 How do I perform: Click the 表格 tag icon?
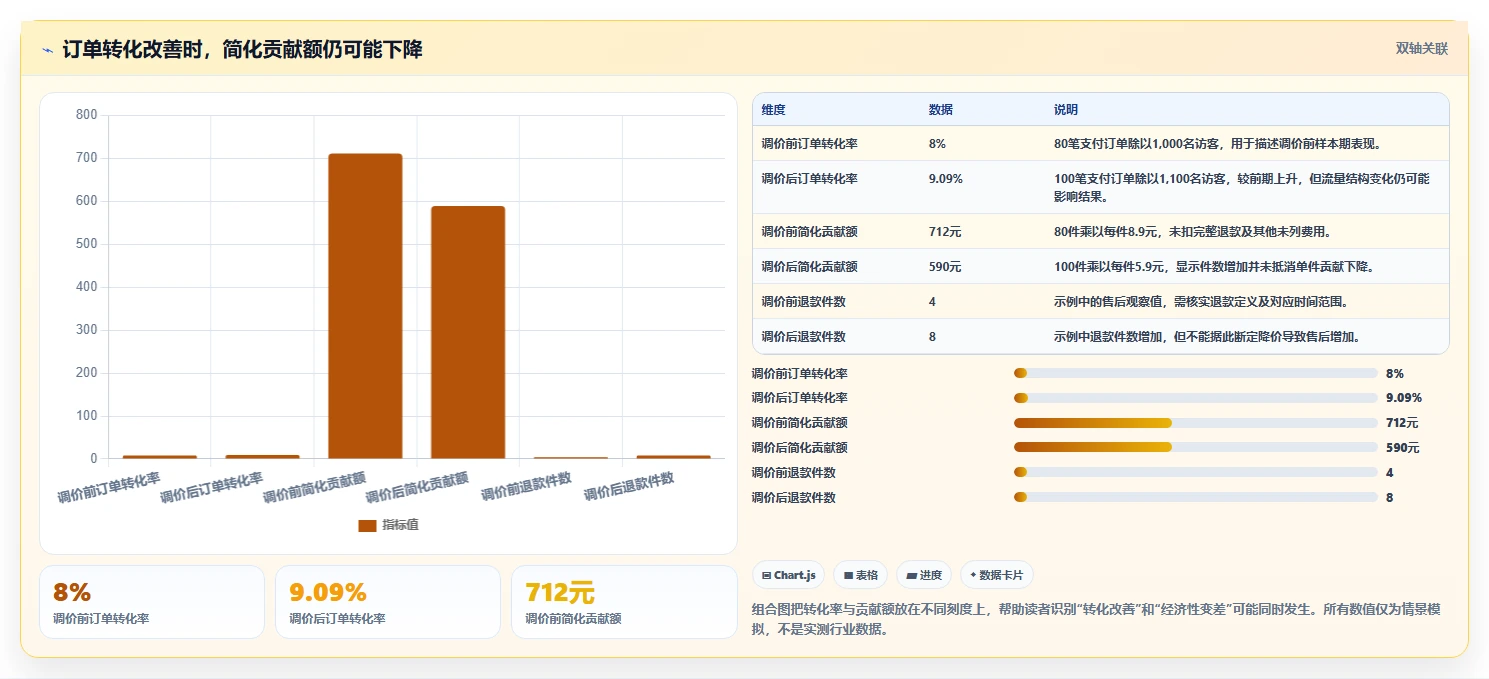click(x=848, y=575)
